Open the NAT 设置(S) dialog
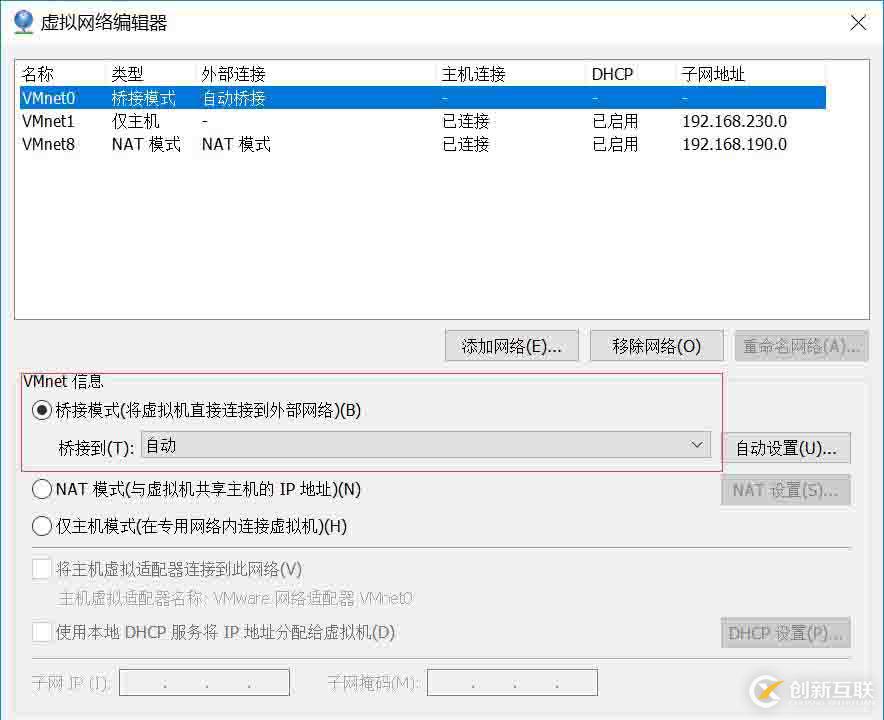Image resolution: width=884 pixels, height=720 pixels. 786,490
